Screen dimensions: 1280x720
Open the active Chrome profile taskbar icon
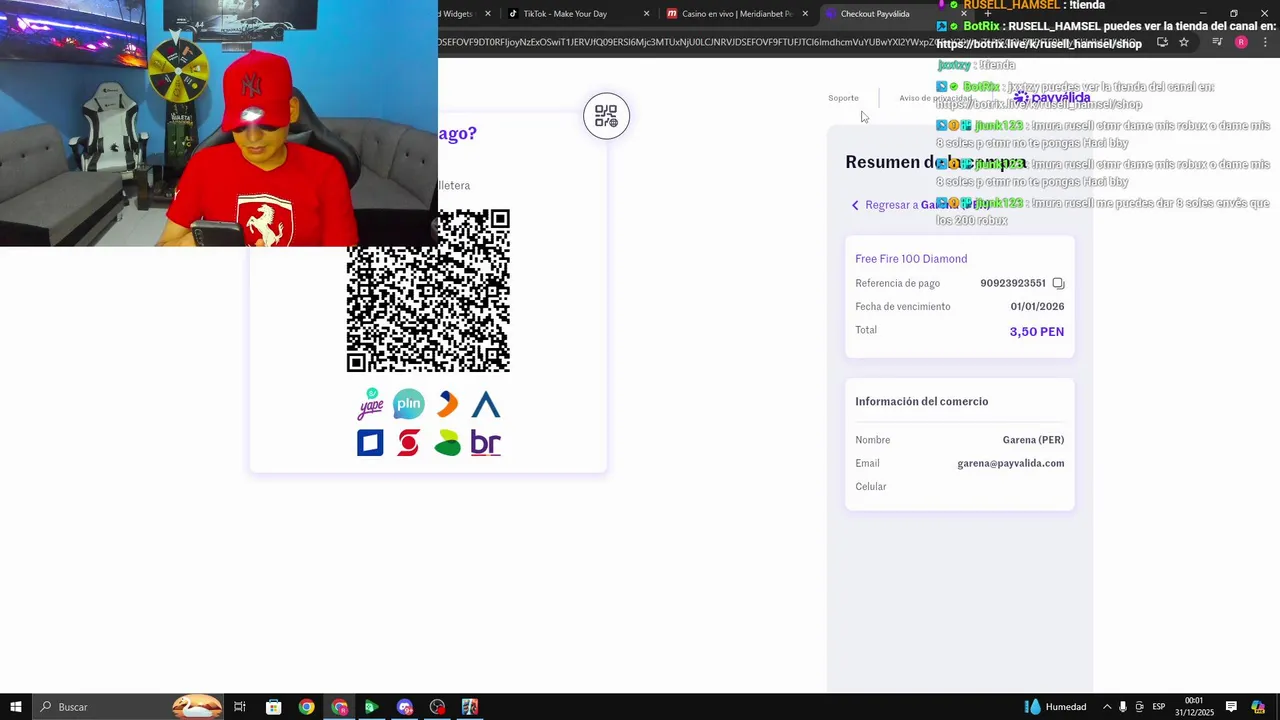point(339,707)
